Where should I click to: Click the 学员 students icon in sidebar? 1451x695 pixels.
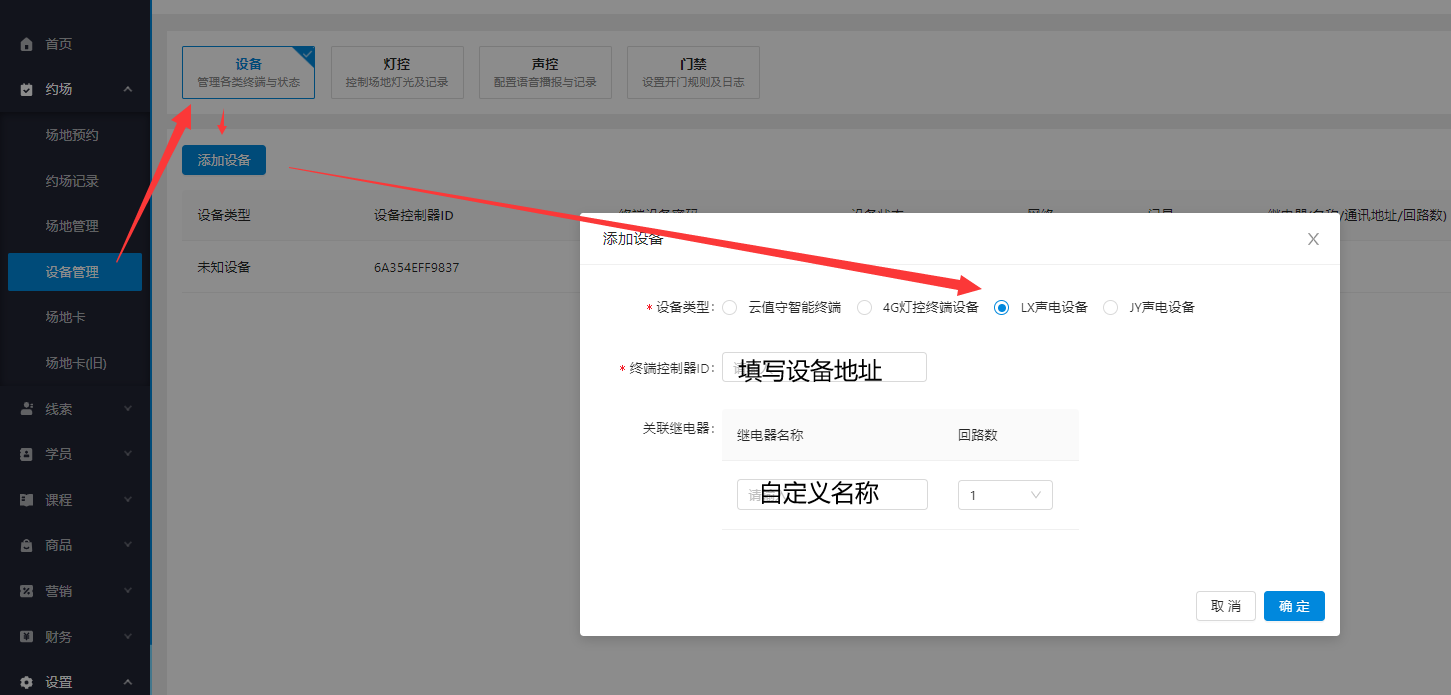point(25,453)
